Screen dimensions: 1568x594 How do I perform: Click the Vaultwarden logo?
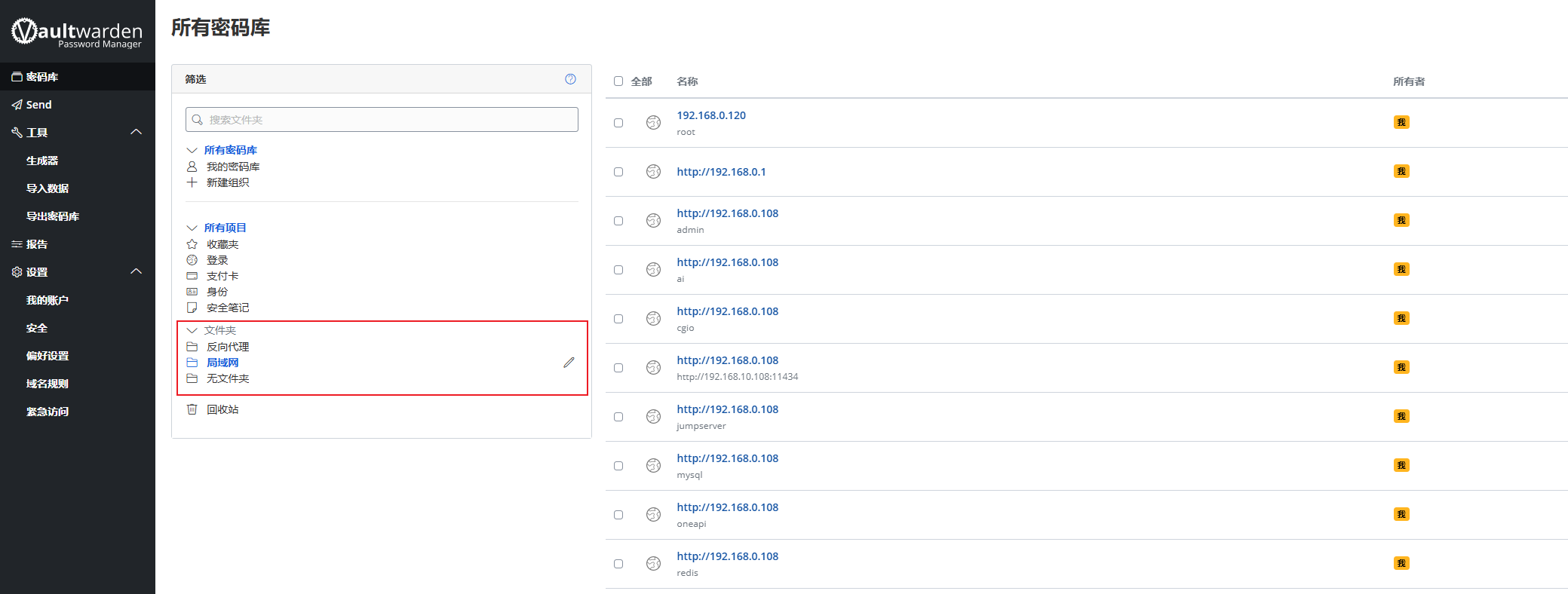(x=77, y=32)
